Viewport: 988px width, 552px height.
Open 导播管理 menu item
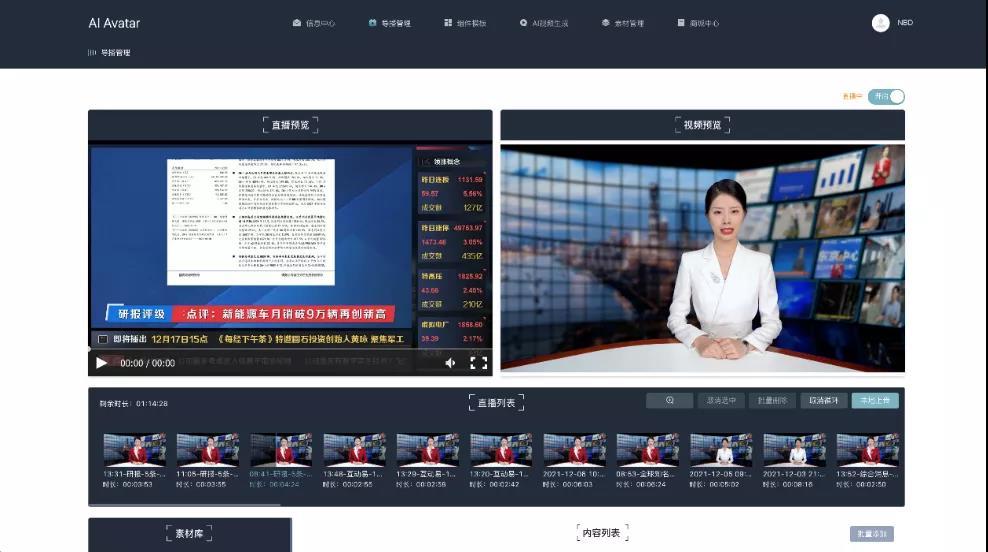(389, 23)
